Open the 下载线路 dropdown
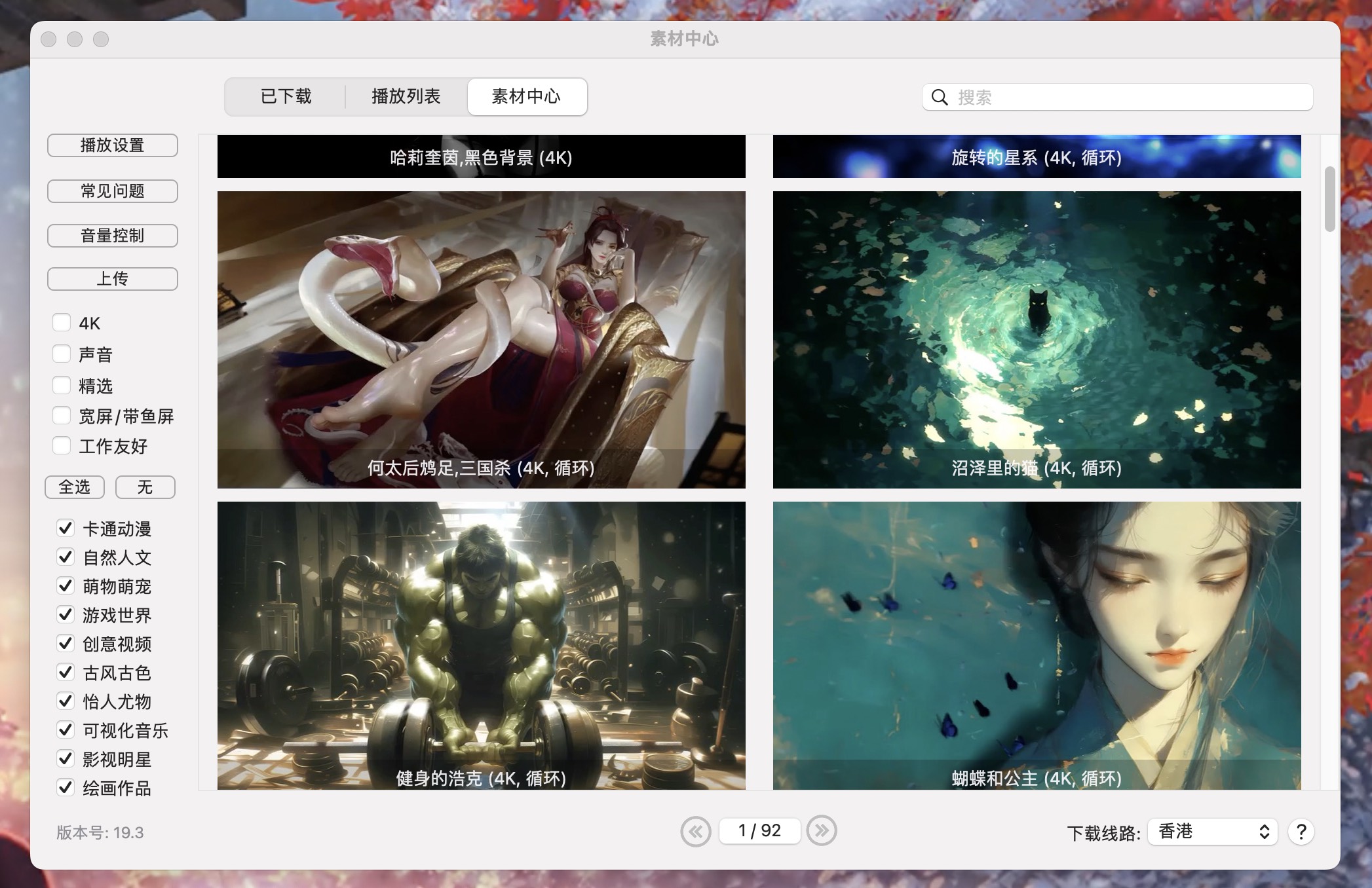 1209,831
